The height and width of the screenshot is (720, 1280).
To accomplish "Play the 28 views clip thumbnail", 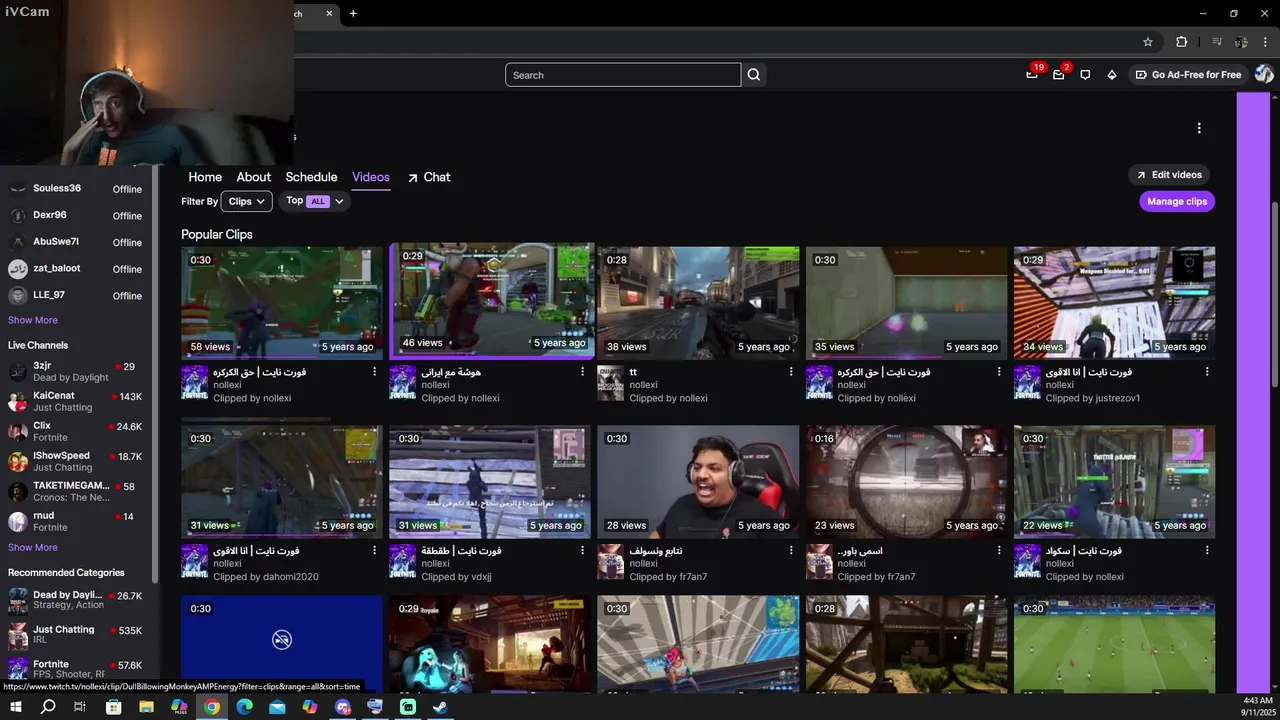I will pos(698,482).
